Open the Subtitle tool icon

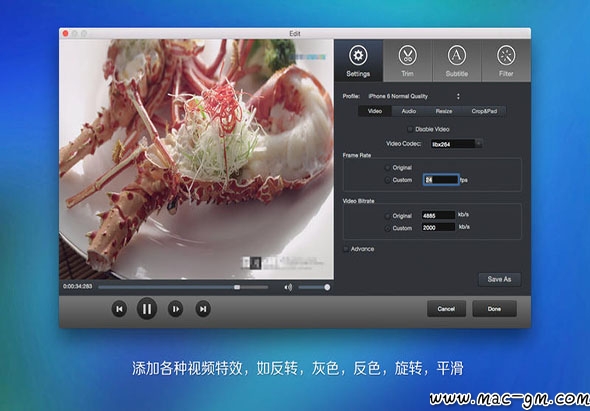pos(457,61)
